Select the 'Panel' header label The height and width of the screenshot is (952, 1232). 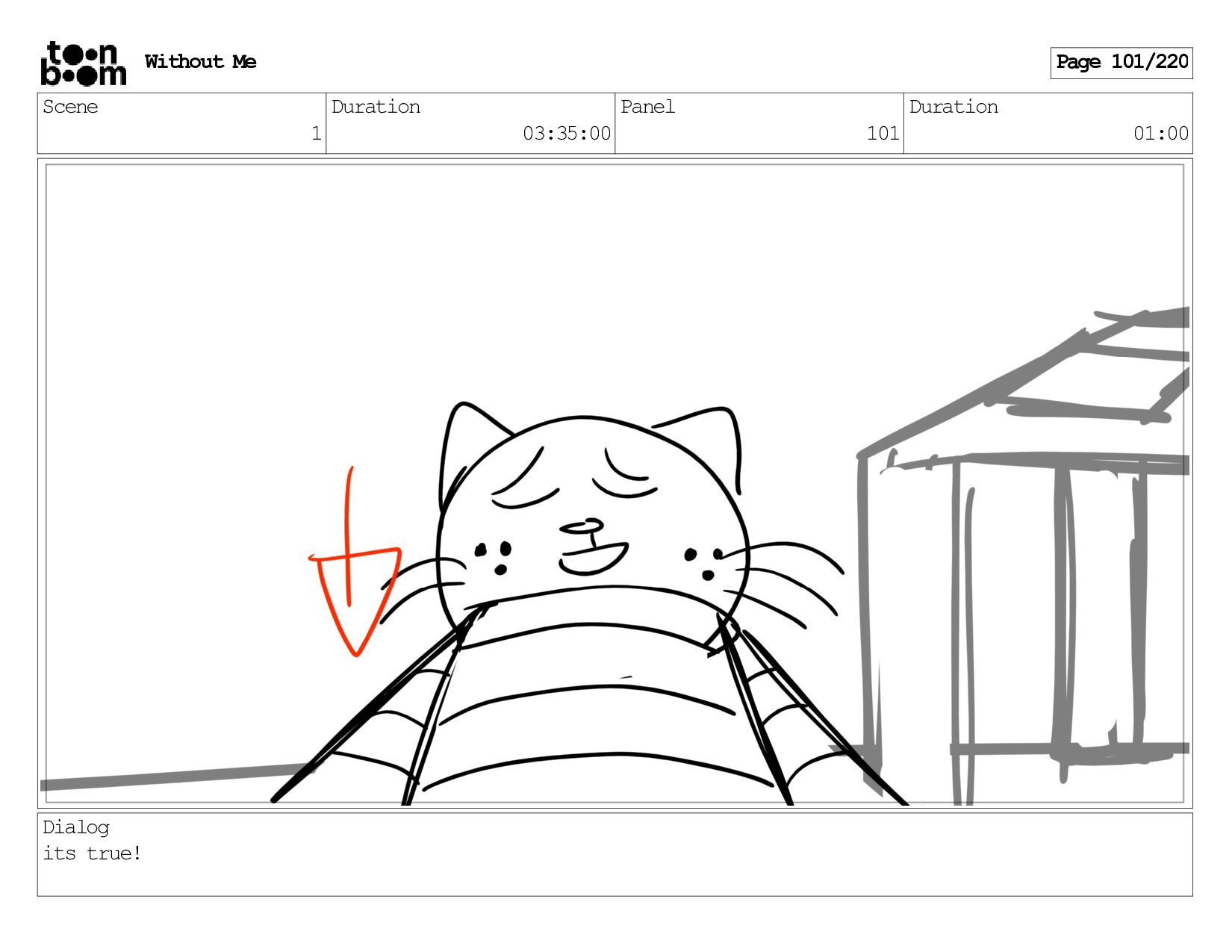pos(647,107)
